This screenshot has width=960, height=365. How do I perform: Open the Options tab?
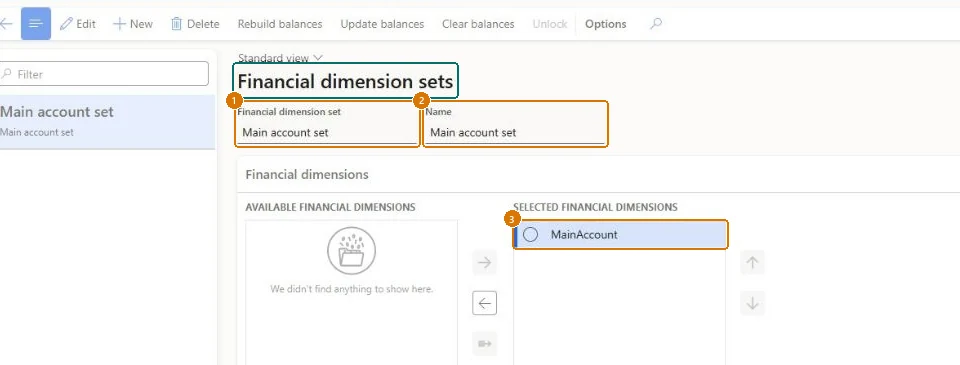coord(606,24)
